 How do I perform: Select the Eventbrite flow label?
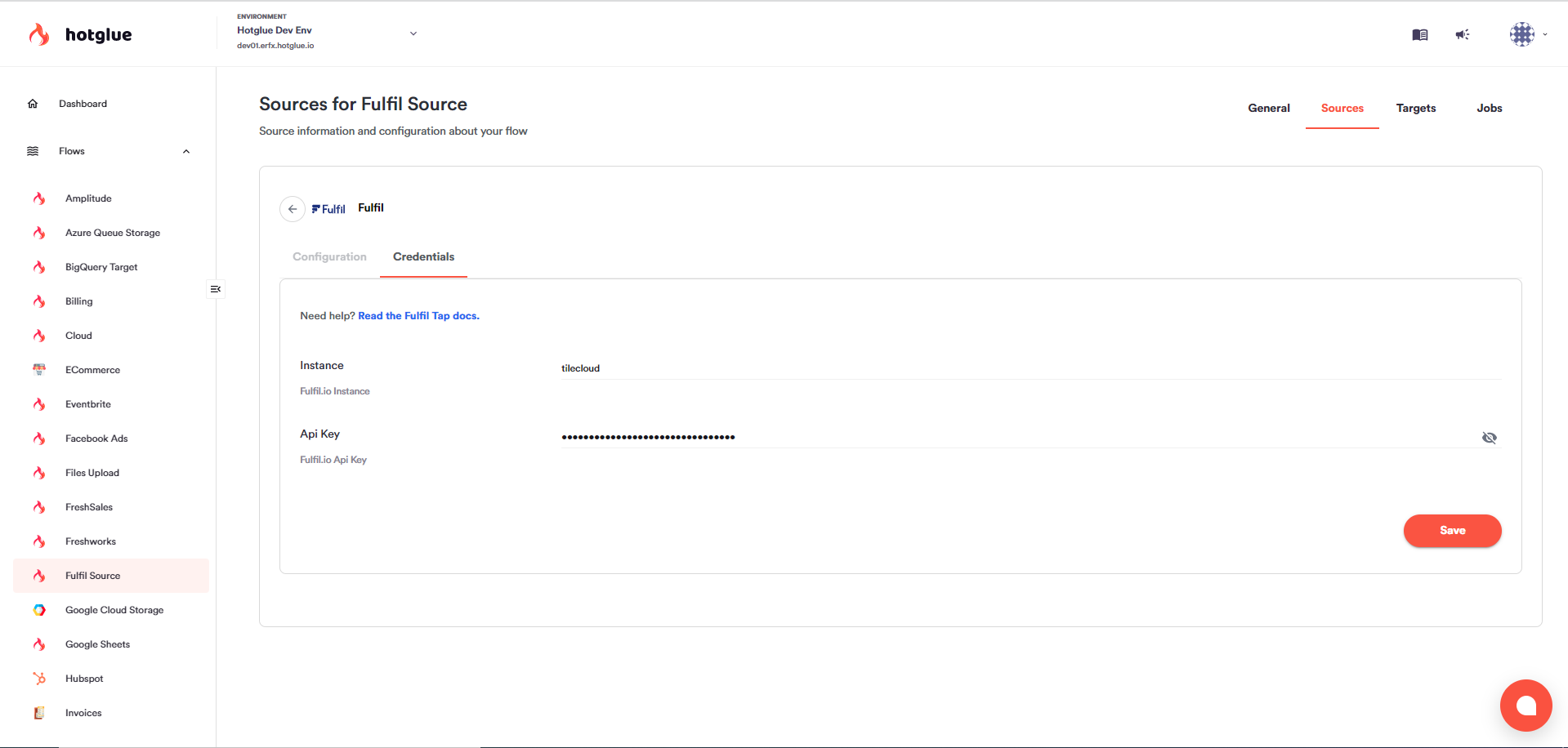click(x=88, y=404)
